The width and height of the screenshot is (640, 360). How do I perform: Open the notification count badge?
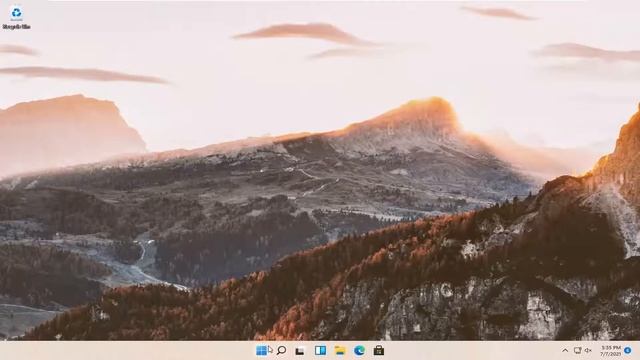click(x=628, y=351)
